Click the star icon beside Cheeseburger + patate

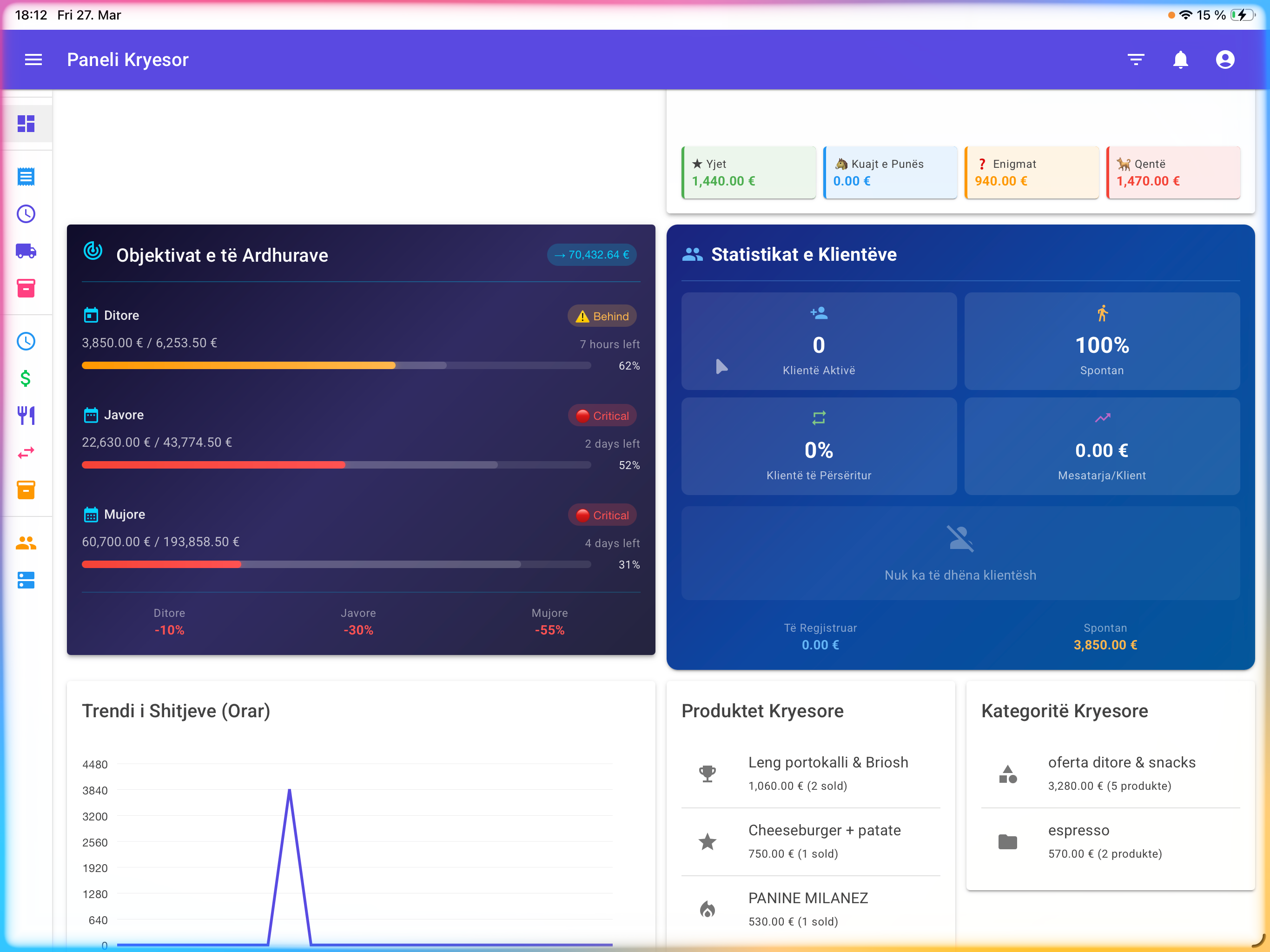708,841
